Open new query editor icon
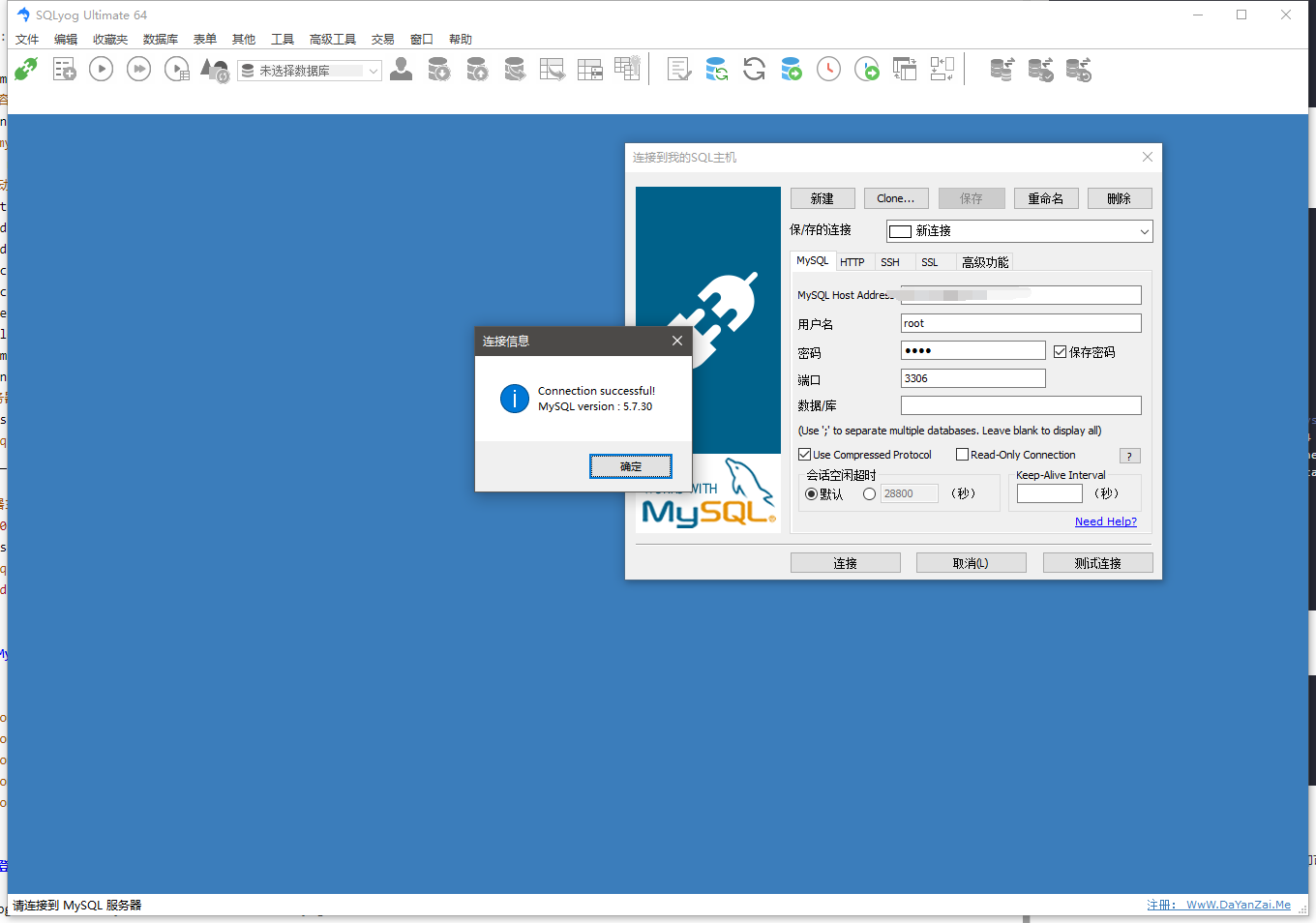This screenshot has height=923, width=1316. 64,70
